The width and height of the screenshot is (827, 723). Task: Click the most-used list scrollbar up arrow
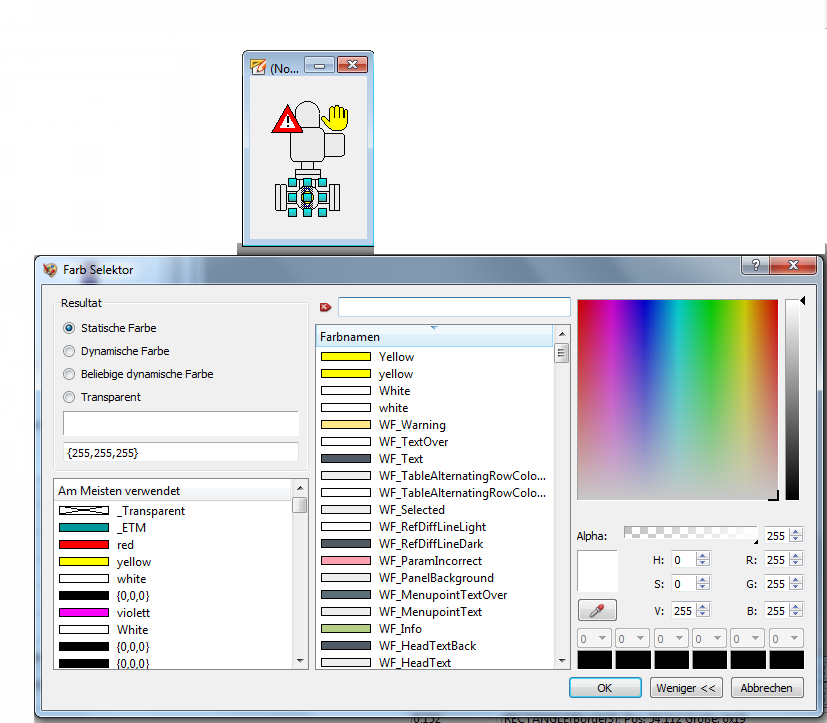point(300,488)
